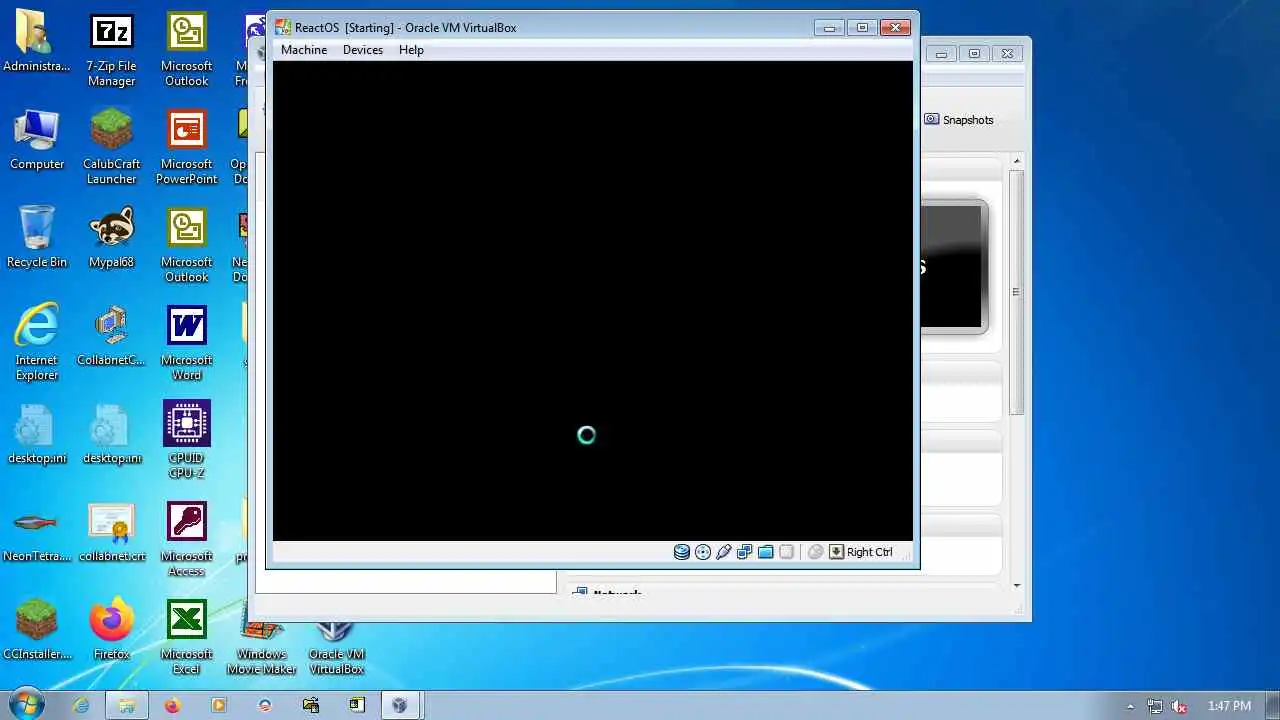The width and height of the screenshot is (1280, 720).
Task: Minimize the ReactOS VirtualBox VM window
Action: tap(829, 28)
